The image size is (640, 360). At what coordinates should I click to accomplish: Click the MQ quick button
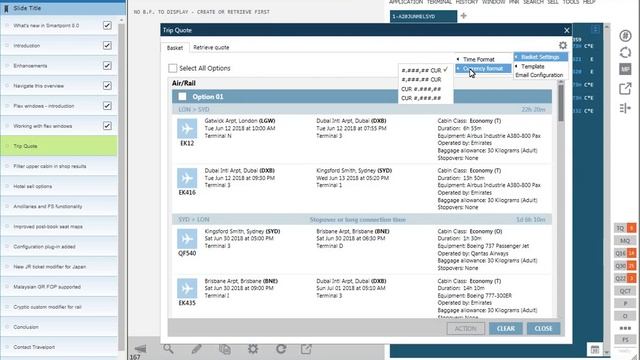tap(625, 241)
